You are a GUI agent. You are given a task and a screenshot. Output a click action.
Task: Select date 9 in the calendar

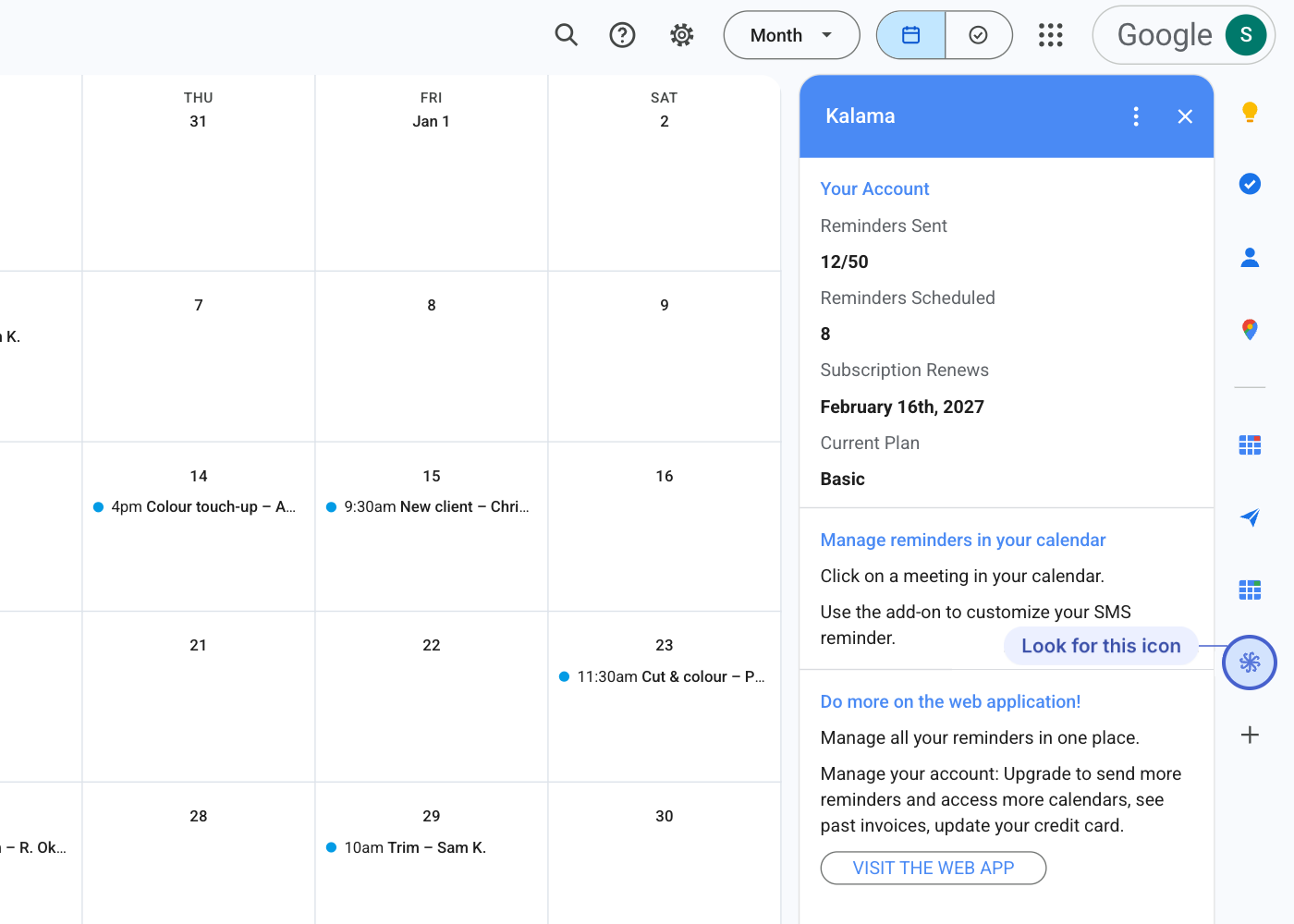click(665, 305)
